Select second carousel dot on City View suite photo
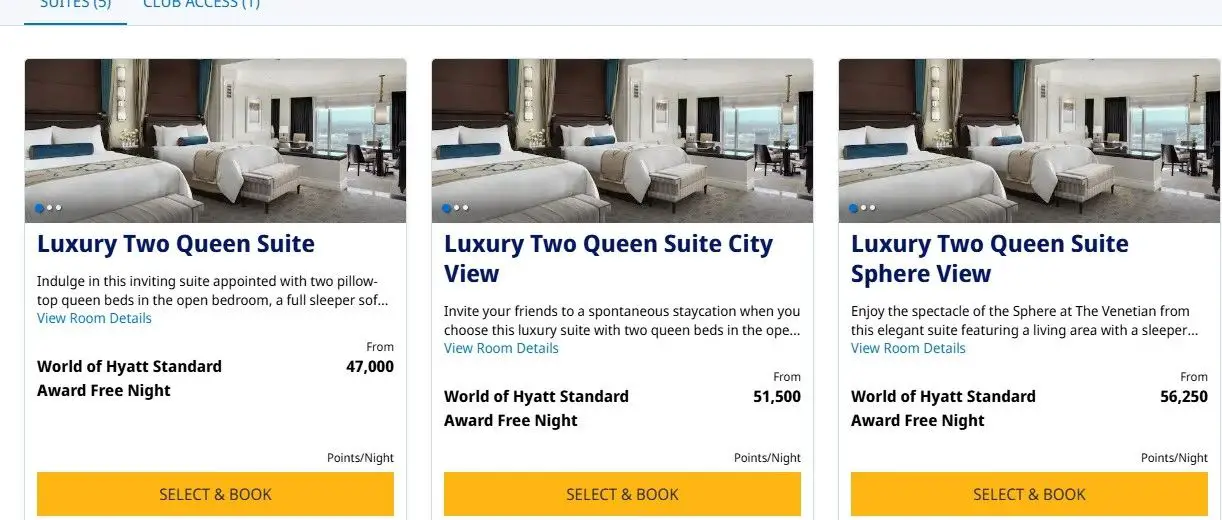 [x=456, y=208]
